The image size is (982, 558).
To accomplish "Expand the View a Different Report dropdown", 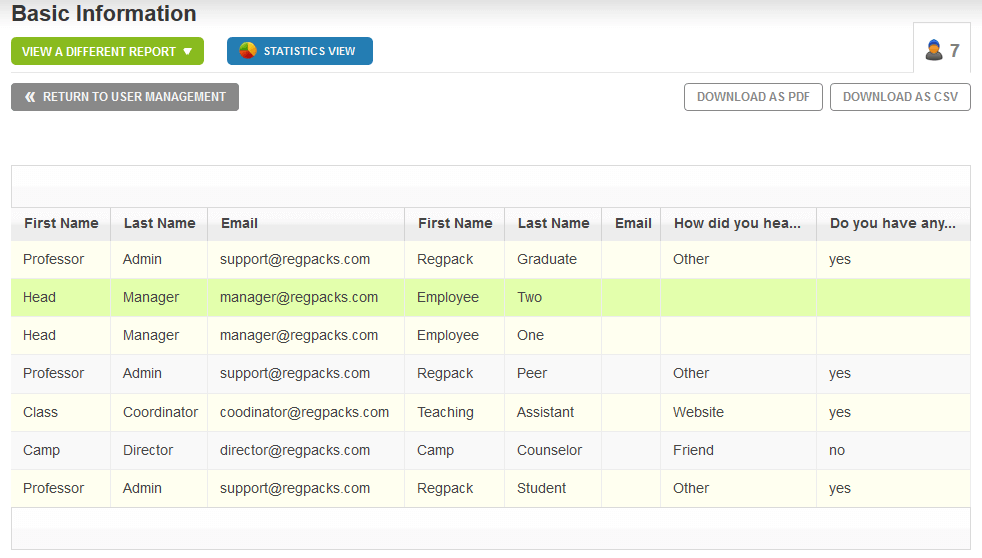I will [x=107, y=51].
